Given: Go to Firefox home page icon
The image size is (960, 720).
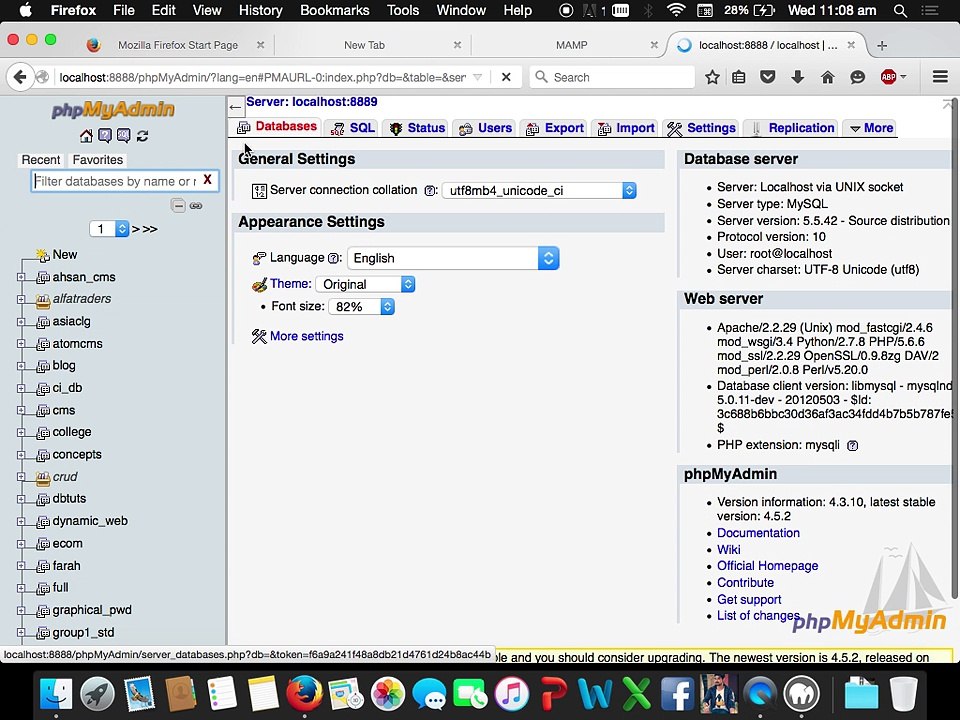Looking at the screenshot, I should [x=828, y=77].
